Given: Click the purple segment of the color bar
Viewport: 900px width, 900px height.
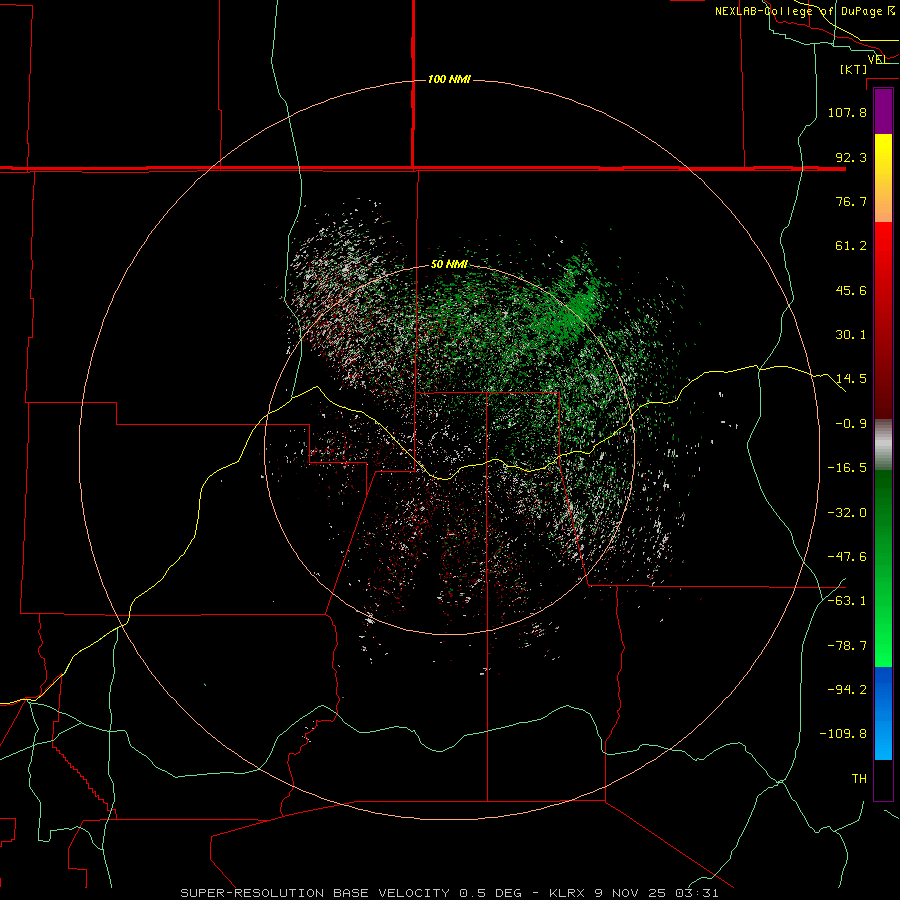Looking at the screenshot, I should [883, 111].
